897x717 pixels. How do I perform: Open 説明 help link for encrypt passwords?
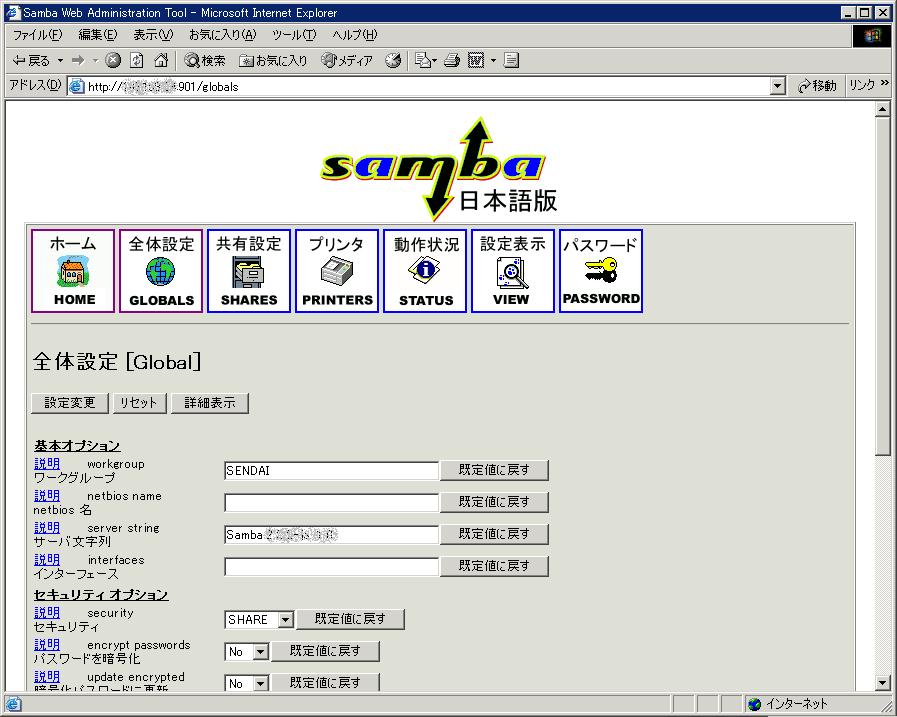(x=47, y=645)
